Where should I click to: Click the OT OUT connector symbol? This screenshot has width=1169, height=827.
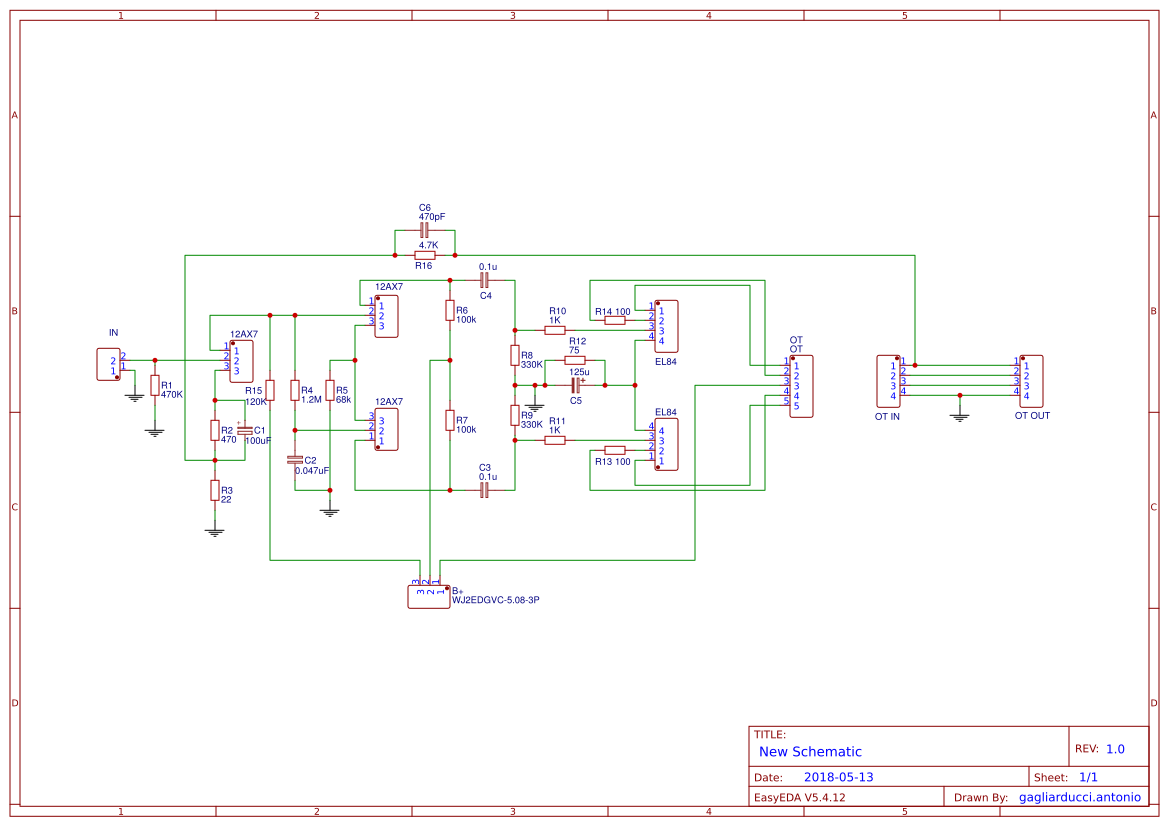tap(1030, 378)
